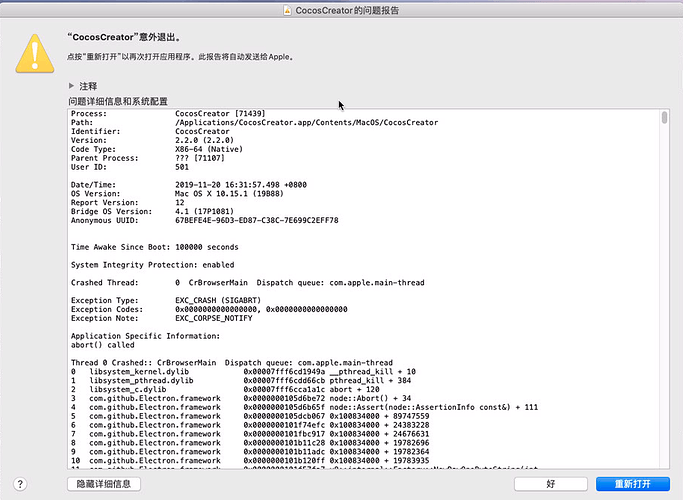Click stack frame 7 ending 24676631

(250, 434)
